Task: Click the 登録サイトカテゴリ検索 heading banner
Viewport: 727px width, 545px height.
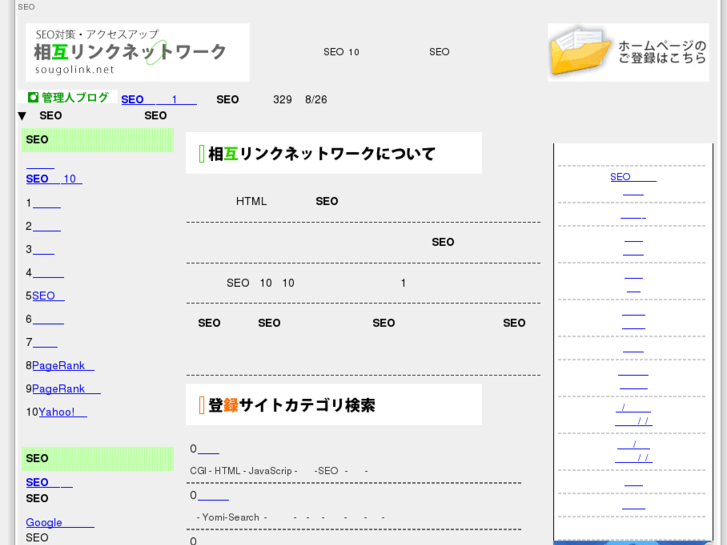Action: click(x=333, y=405)
